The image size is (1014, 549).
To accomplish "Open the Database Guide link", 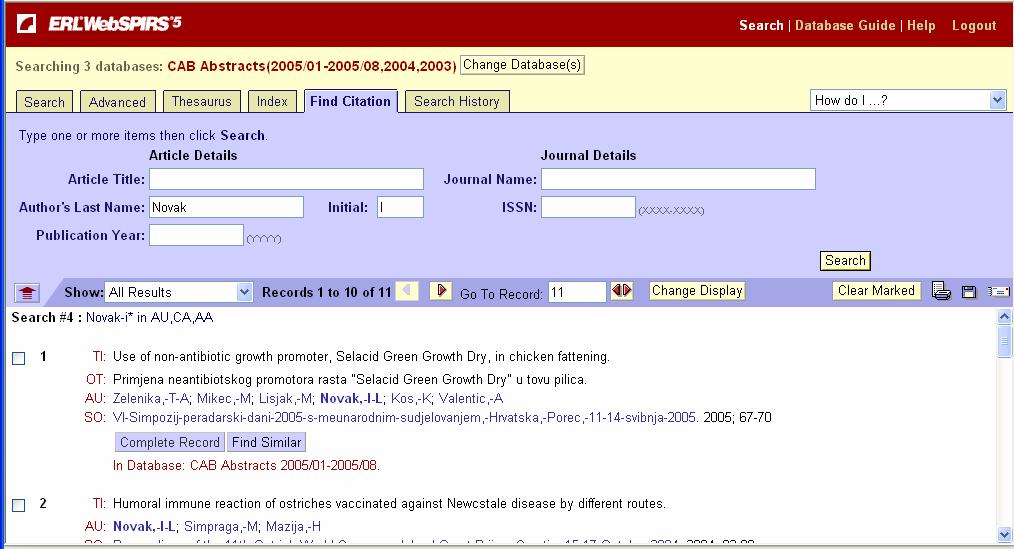I will click(845, 25).
